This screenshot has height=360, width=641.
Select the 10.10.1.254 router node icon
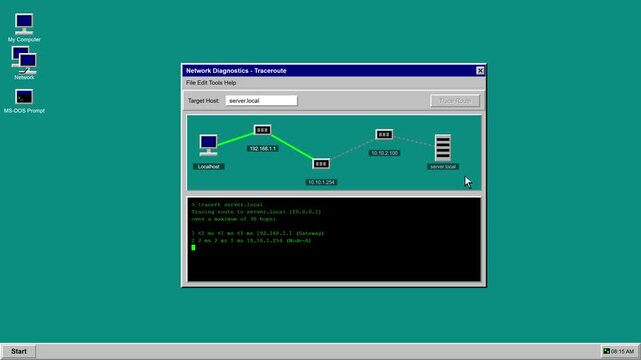tap(321, 164)
